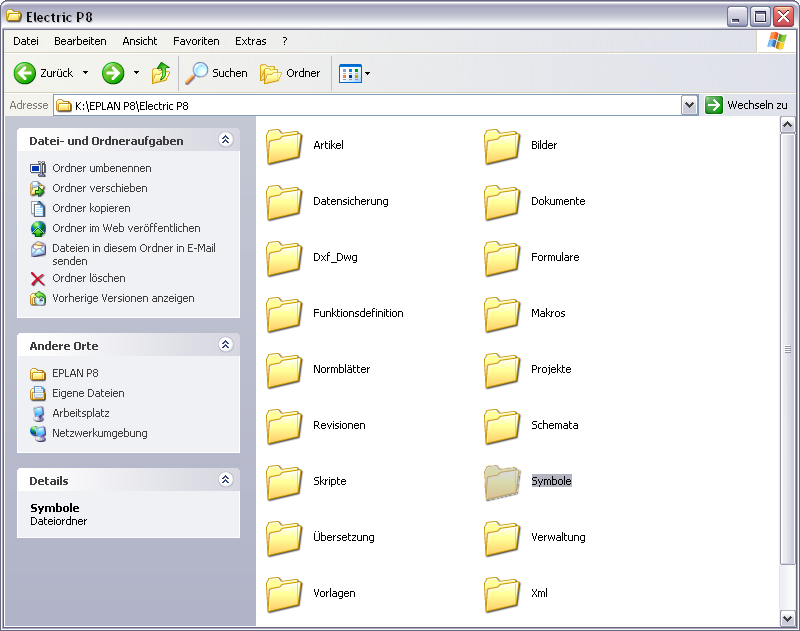Go up one folder level

[161, 73]
